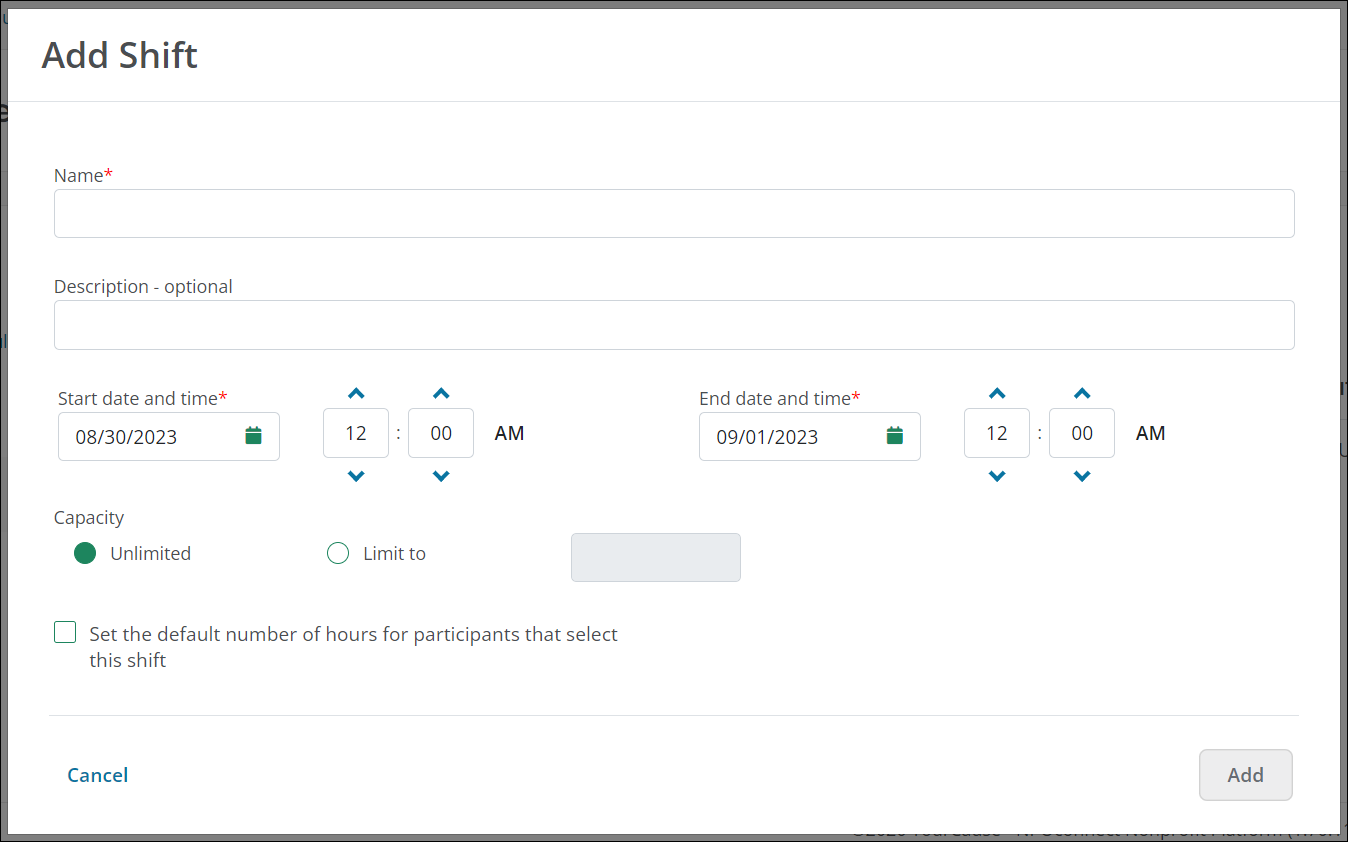Click the Cancel link

(x=98, y=775)
